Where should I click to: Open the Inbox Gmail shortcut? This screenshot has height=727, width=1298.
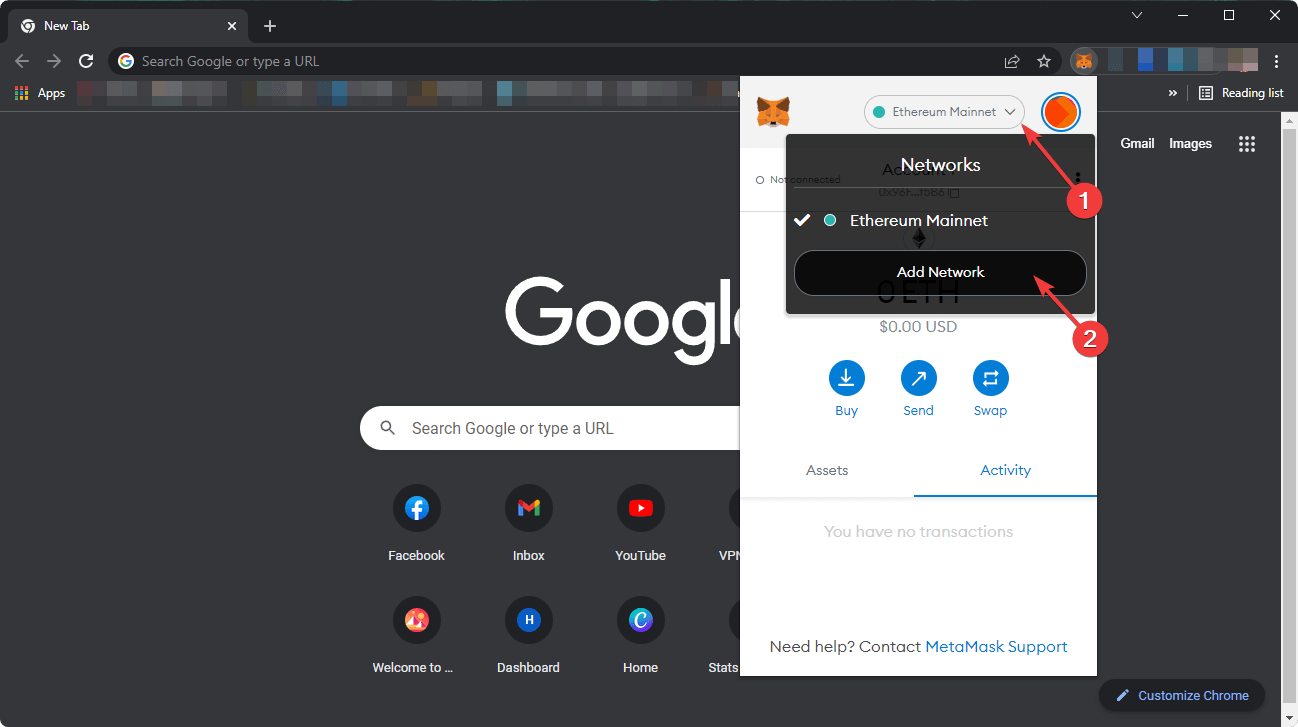(529, 525)
